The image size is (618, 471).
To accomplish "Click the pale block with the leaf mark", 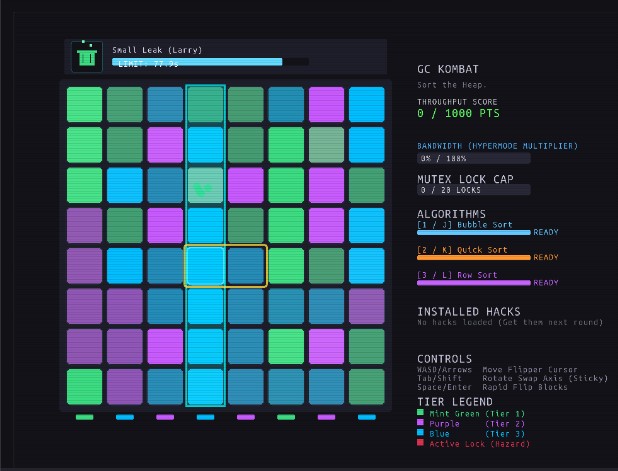I will [205, 185].
